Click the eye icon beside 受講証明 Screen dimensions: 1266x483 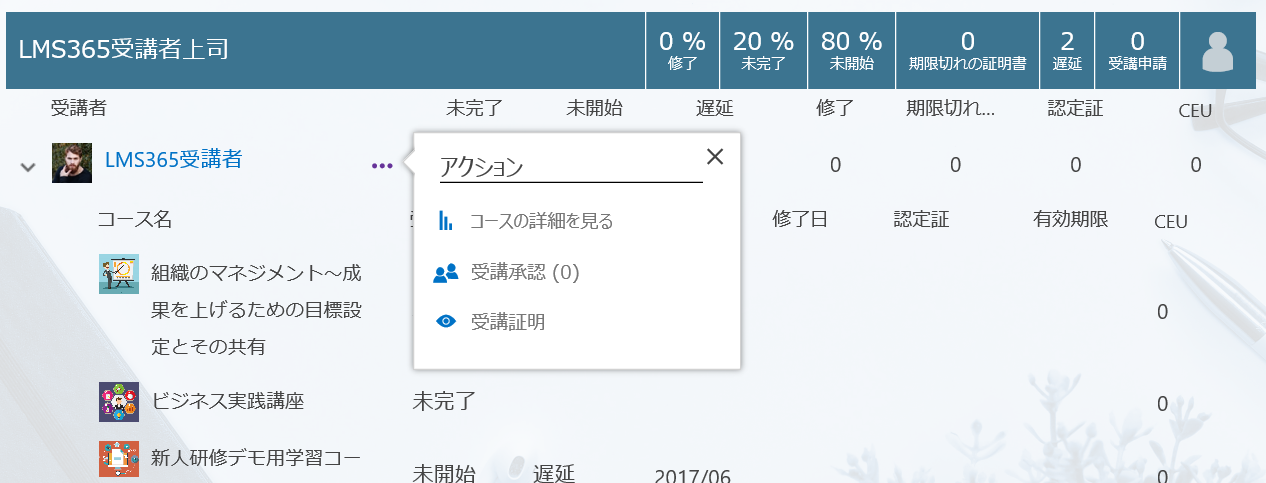(446, 322)
